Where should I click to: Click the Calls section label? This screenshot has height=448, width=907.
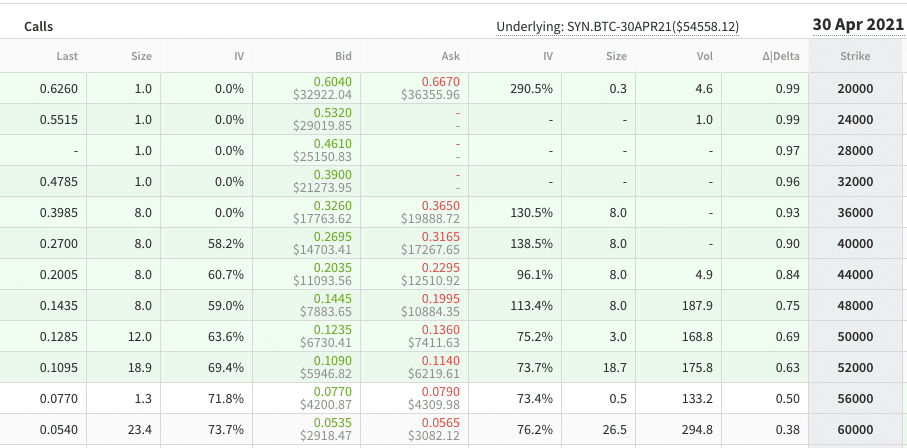(x=39, y=26)
